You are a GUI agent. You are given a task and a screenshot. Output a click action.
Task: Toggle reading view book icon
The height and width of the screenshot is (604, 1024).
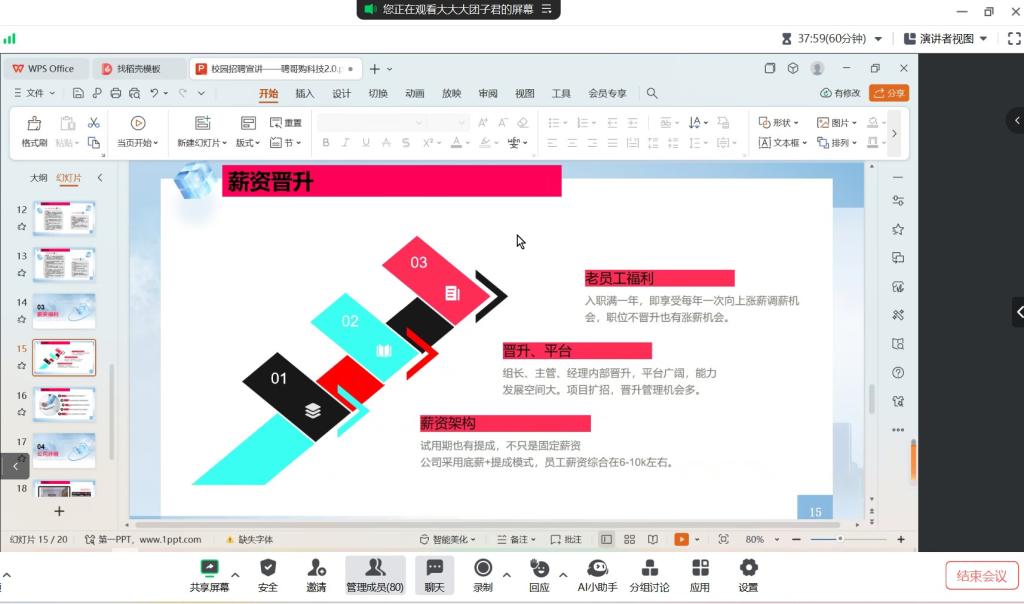pos(653,539)
